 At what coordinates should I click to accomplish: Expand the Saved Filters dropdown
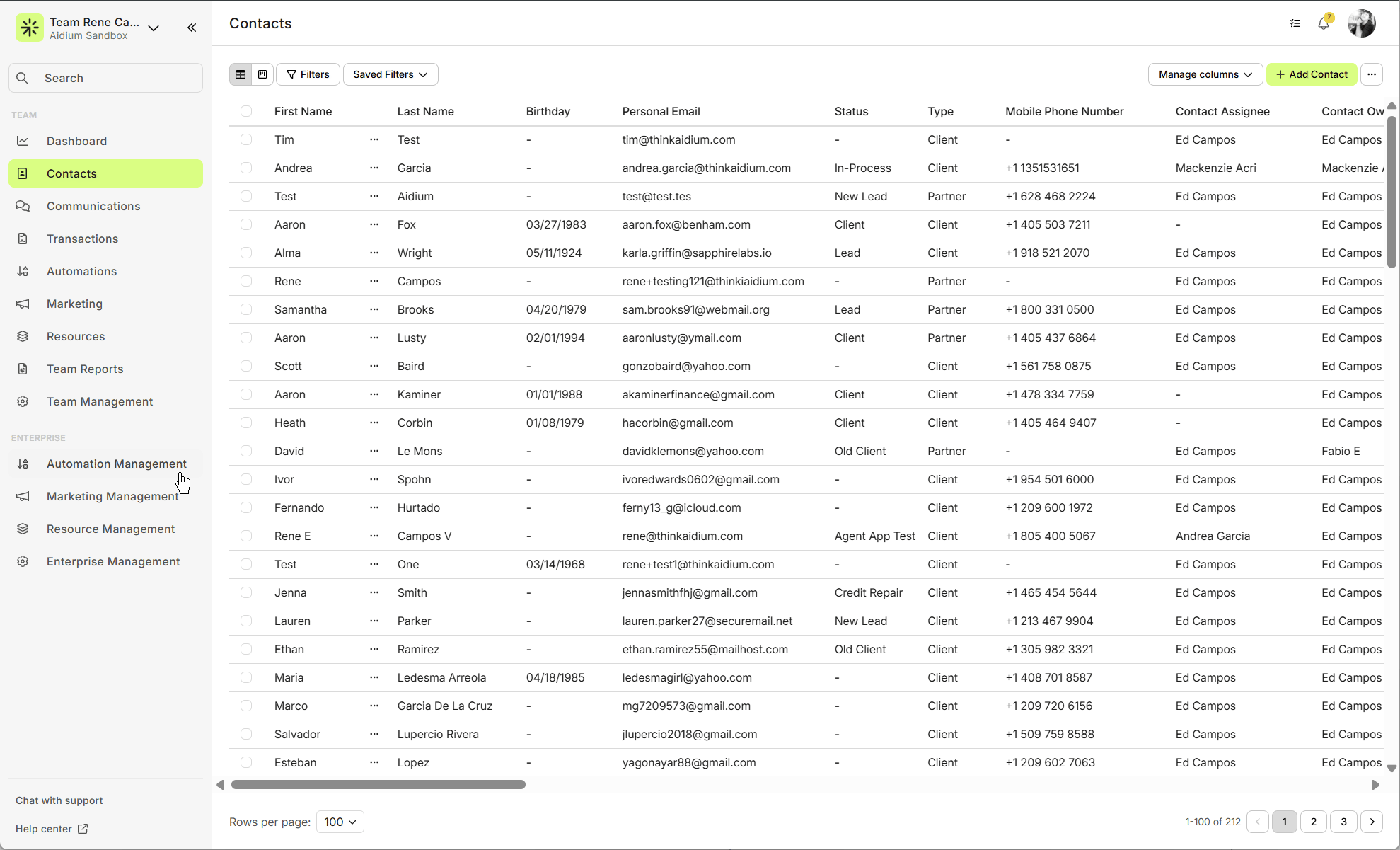coord(391,74)
